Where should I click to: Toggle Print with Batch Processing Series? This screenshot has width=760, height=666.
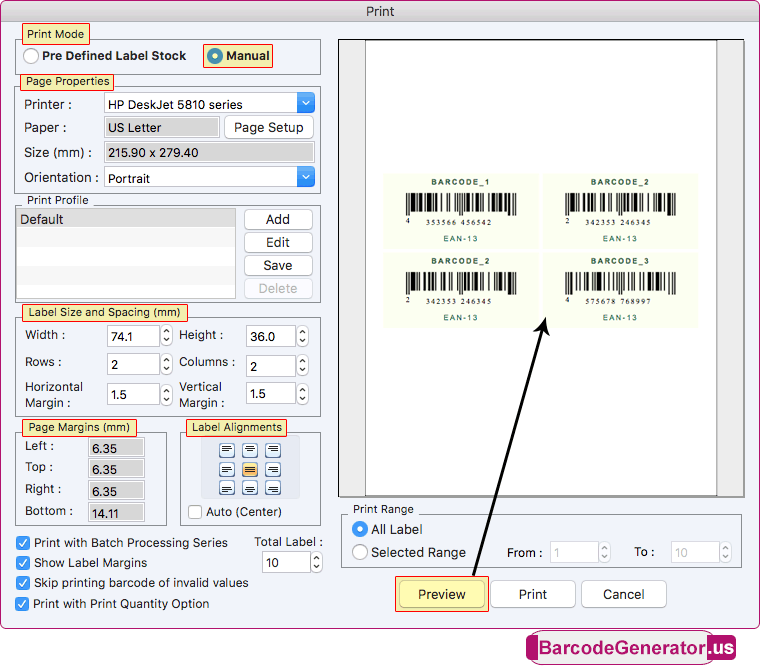click(x=22, y=542)
